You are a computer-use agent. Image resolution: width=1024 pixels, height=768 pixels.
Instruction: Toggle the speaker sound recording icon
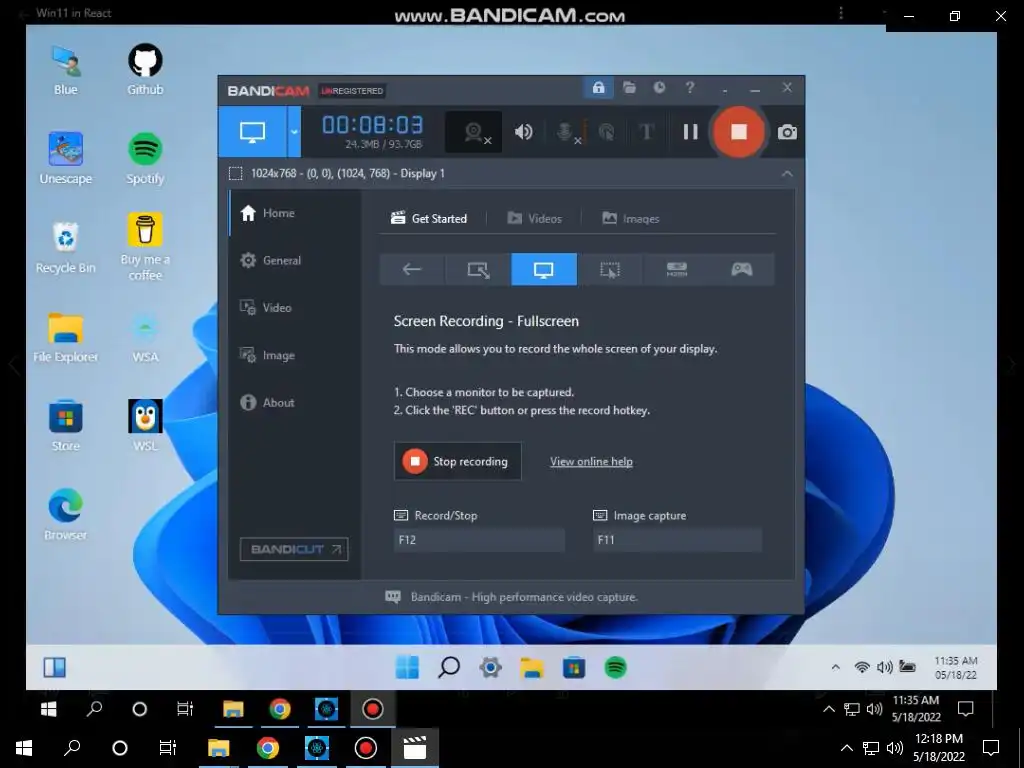click(523, 133)
